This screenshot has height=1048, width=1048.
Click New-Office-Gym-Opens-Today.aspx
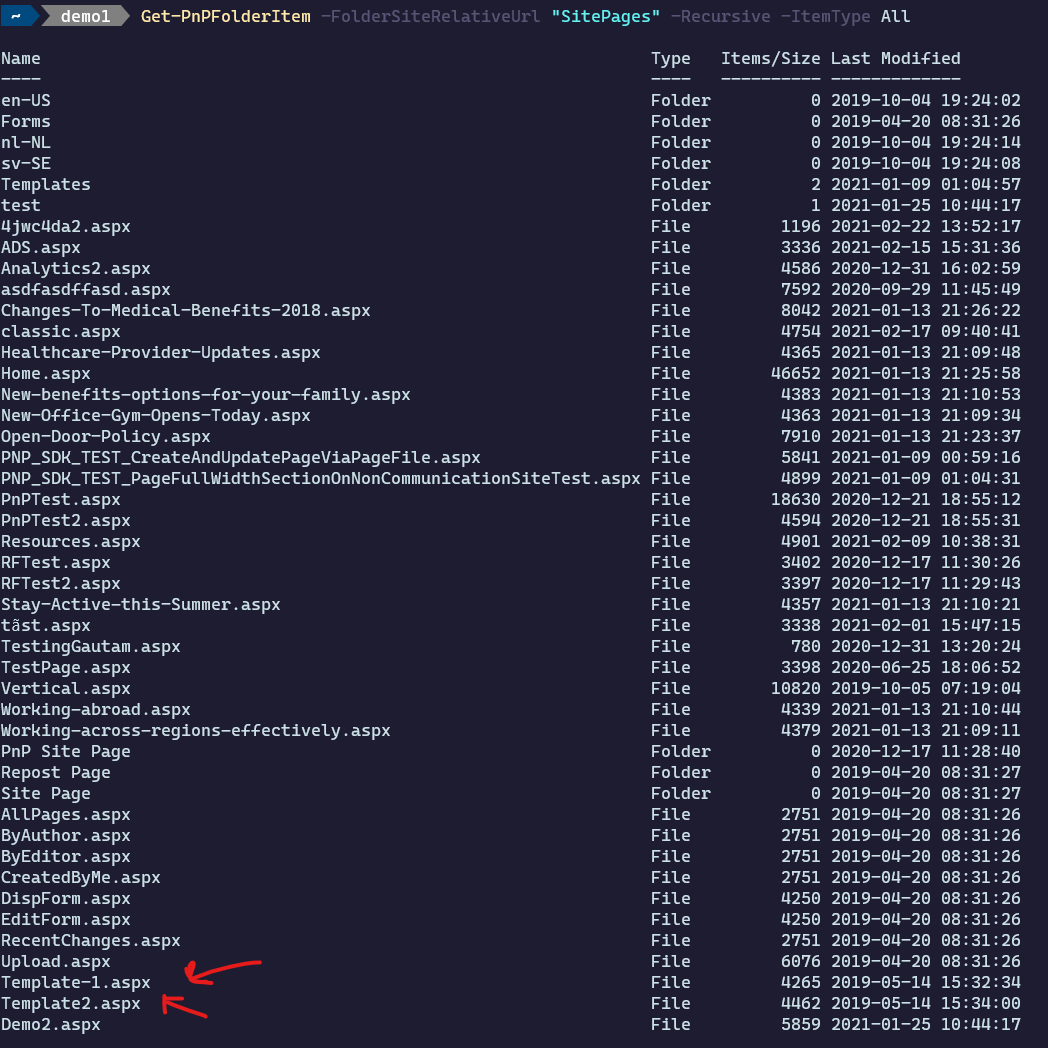click(156, 416)
